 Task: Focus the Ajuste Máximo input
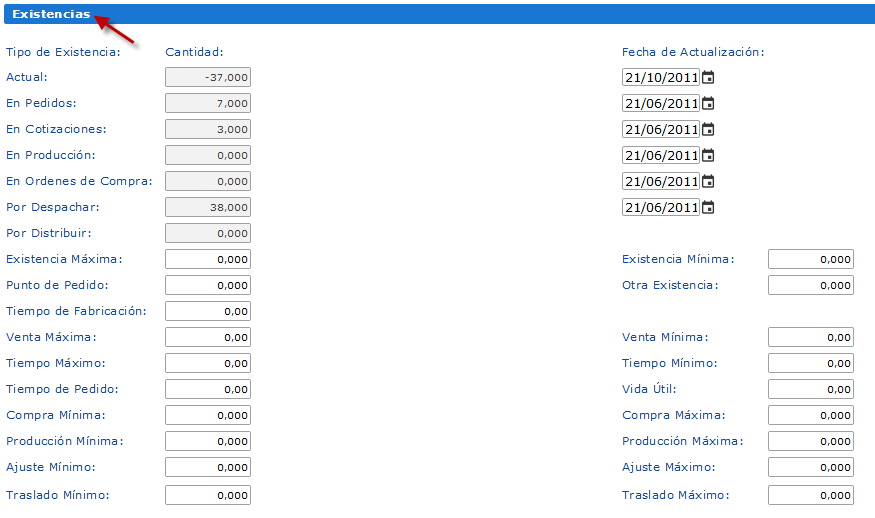(811, 467)
